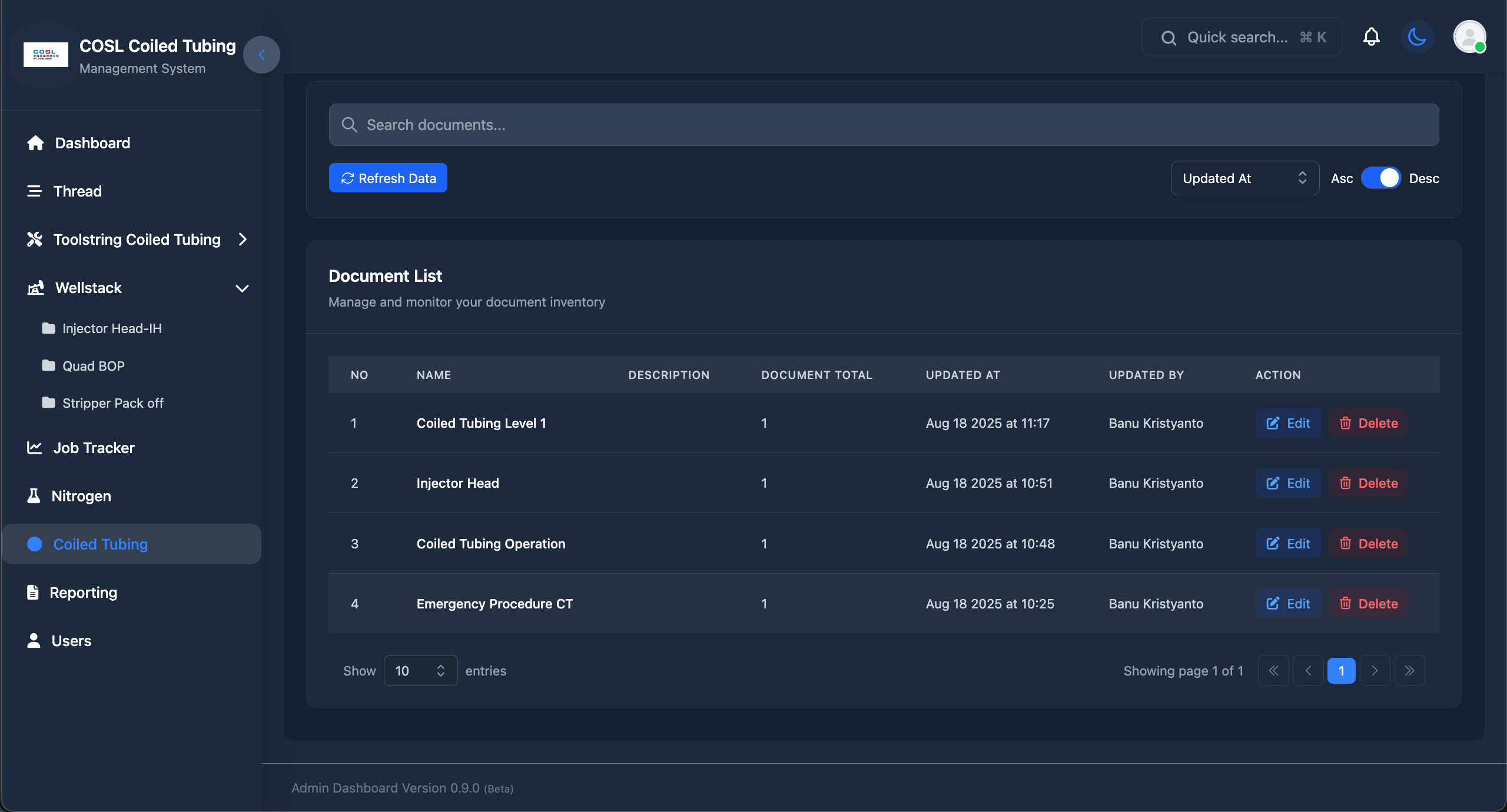This screenshot has width=1507, height=812.
Task: Go to the first page double-arrow
Action: tap(1273, 671)
